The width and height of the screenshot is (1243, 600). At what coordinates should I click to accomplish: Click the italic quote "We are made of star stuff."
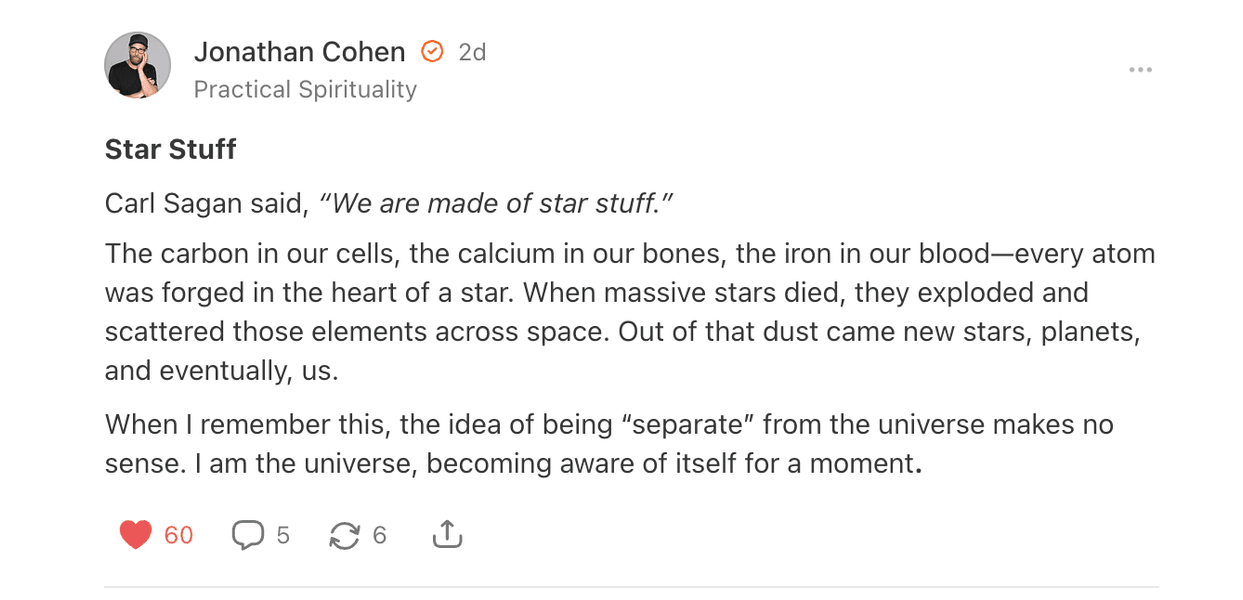point(496,204)
